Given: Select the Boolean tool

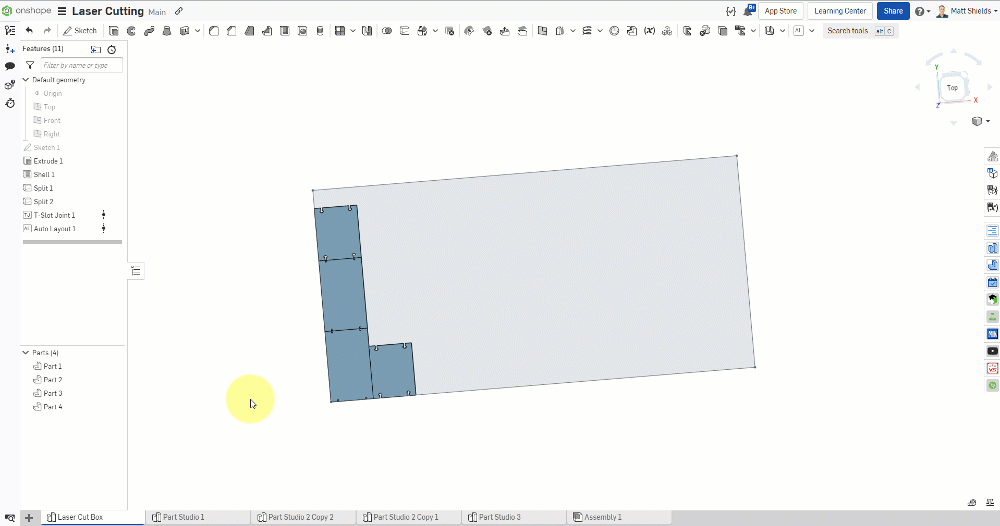Looking at the screenshot, I should [x=386, y=31].
